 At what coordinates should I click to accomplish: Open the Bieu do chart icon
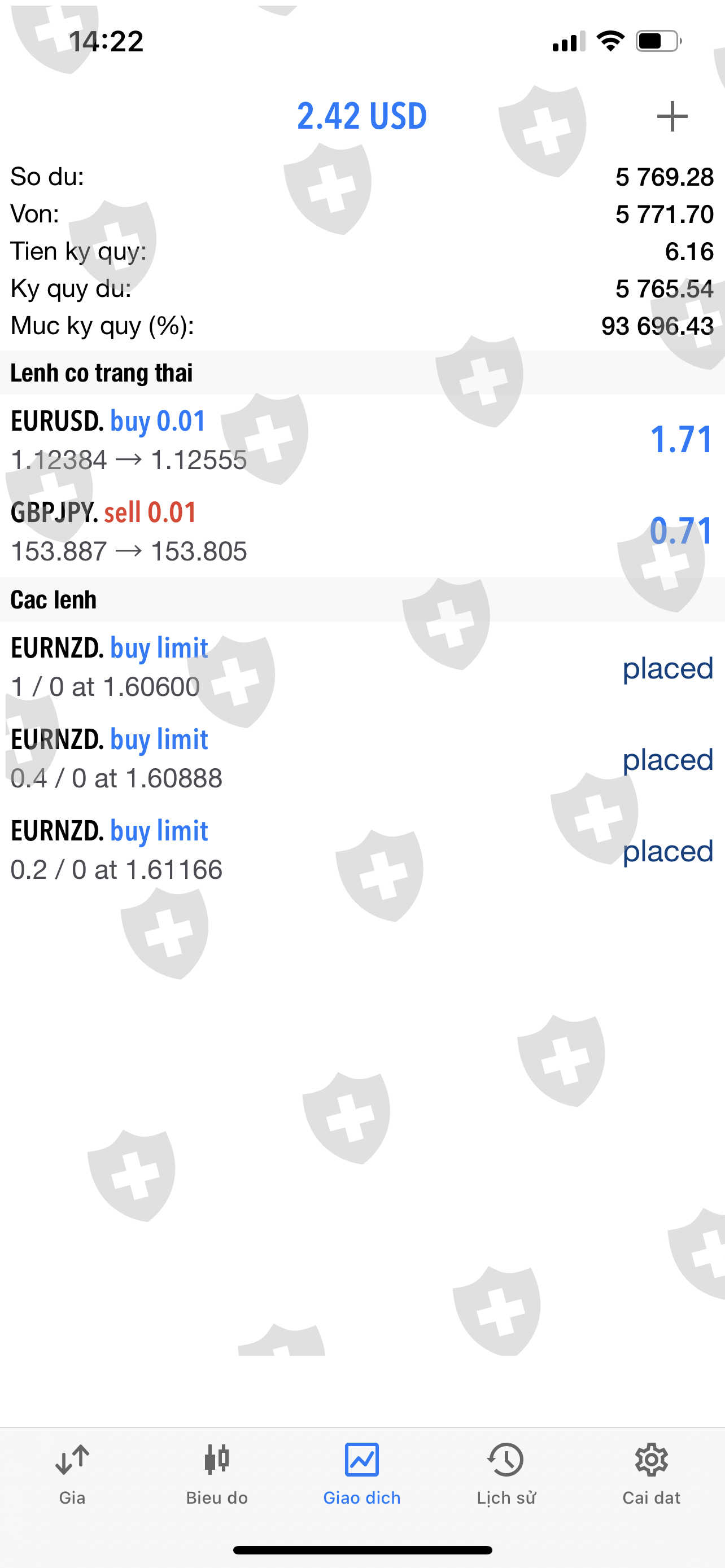point(217,1460)
